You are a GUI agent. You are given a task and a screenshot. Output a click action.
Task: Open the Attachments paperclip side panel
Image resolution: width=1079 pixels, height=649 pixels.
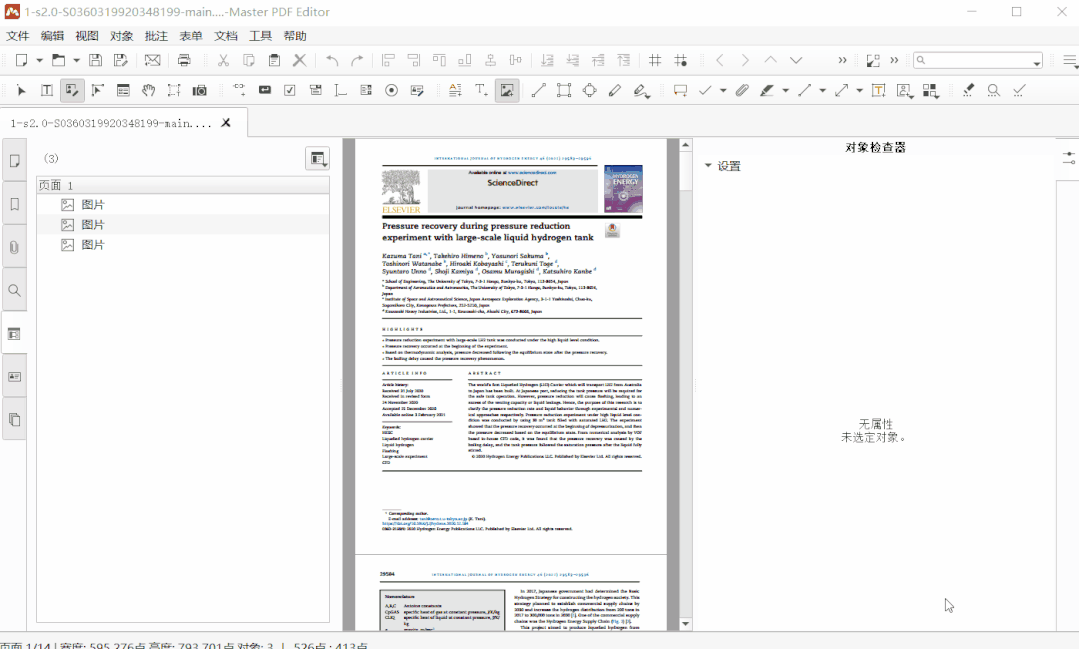pyautogui.click(x=14, y=247)
